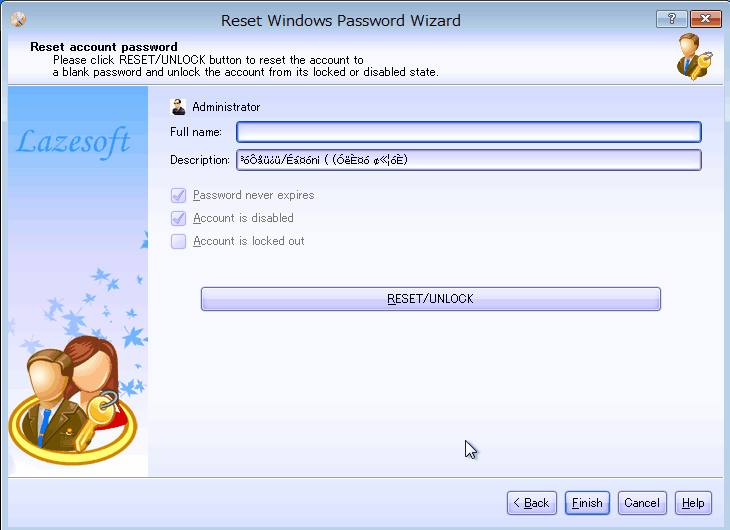Screen dimensions: 730x530
Task: Close the wizard window with X
Action: [x=706, y=19]
